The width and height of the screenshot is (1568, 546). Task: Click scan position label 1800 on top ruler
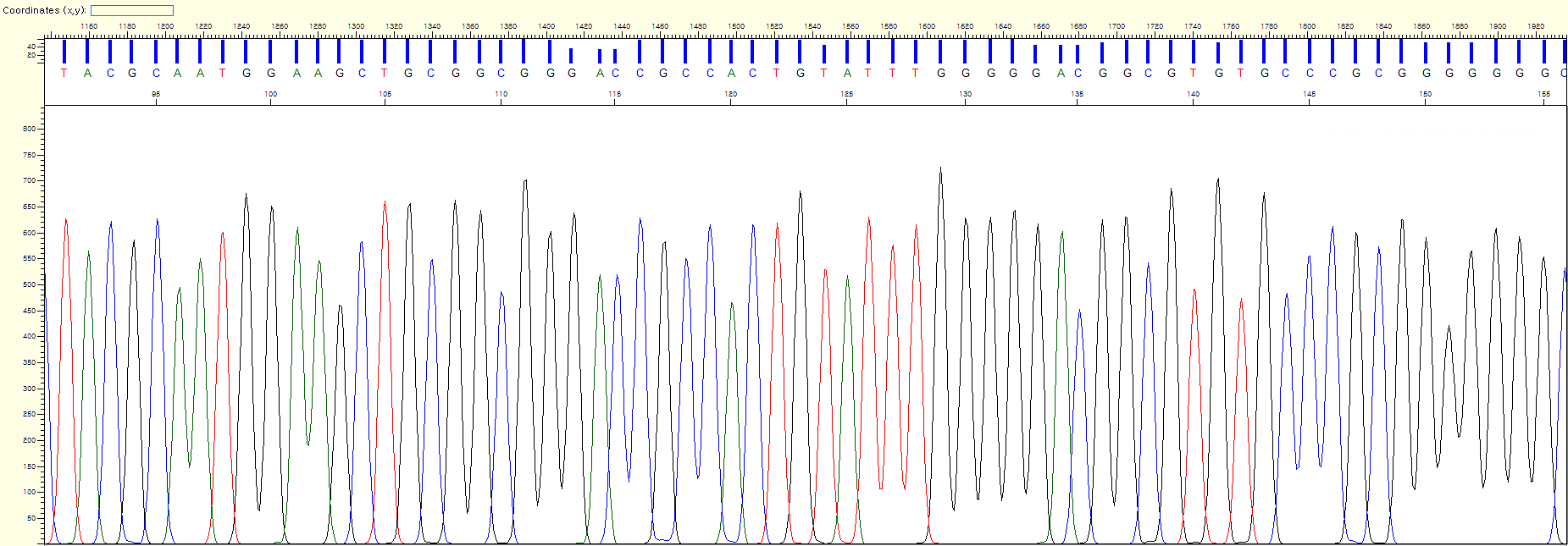click(1307, 26)
